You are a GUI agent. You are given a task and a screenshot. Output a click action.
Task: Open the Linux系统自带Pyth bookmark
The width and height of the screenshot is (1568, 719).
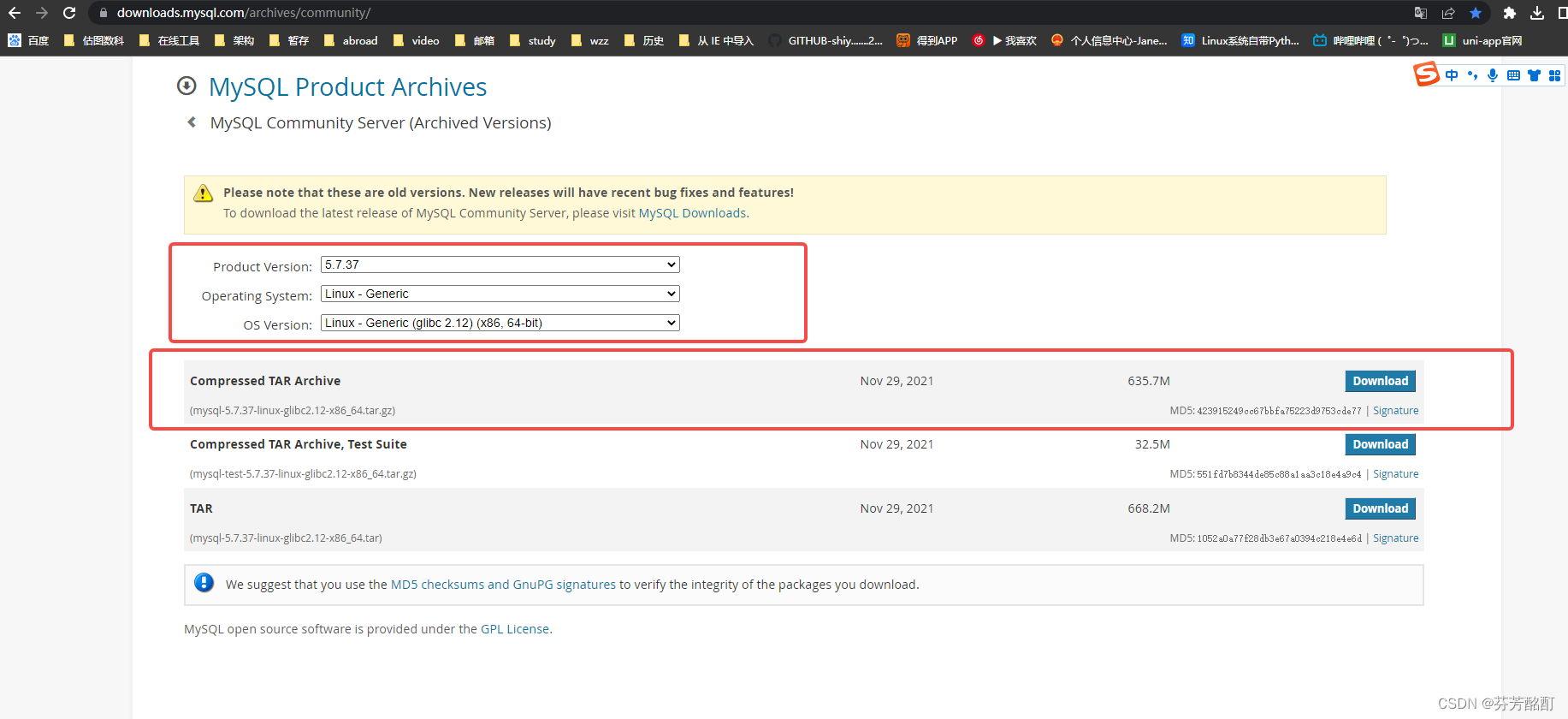pos(1240,40)
